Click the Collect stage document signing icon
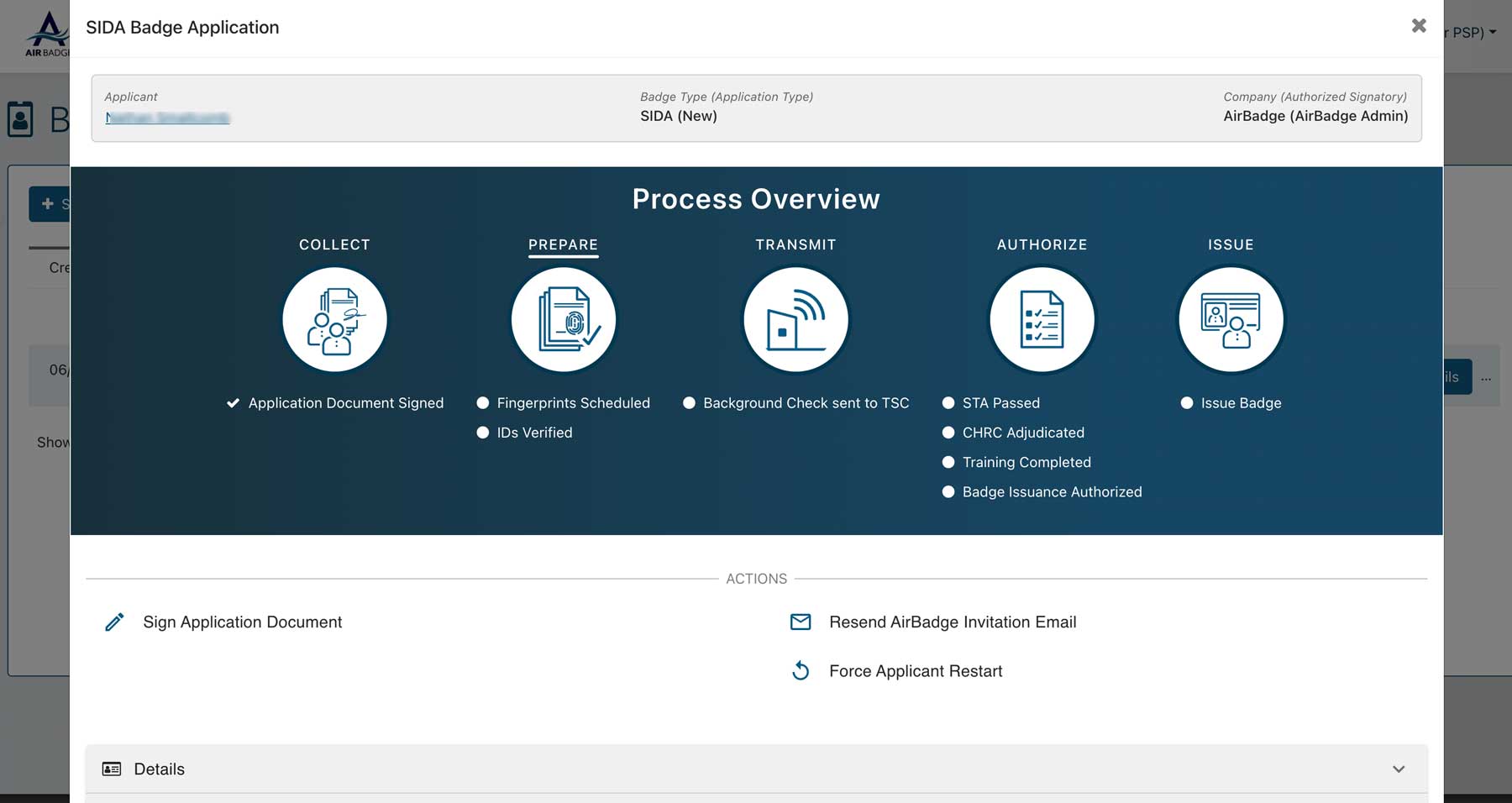 [334, 320]
